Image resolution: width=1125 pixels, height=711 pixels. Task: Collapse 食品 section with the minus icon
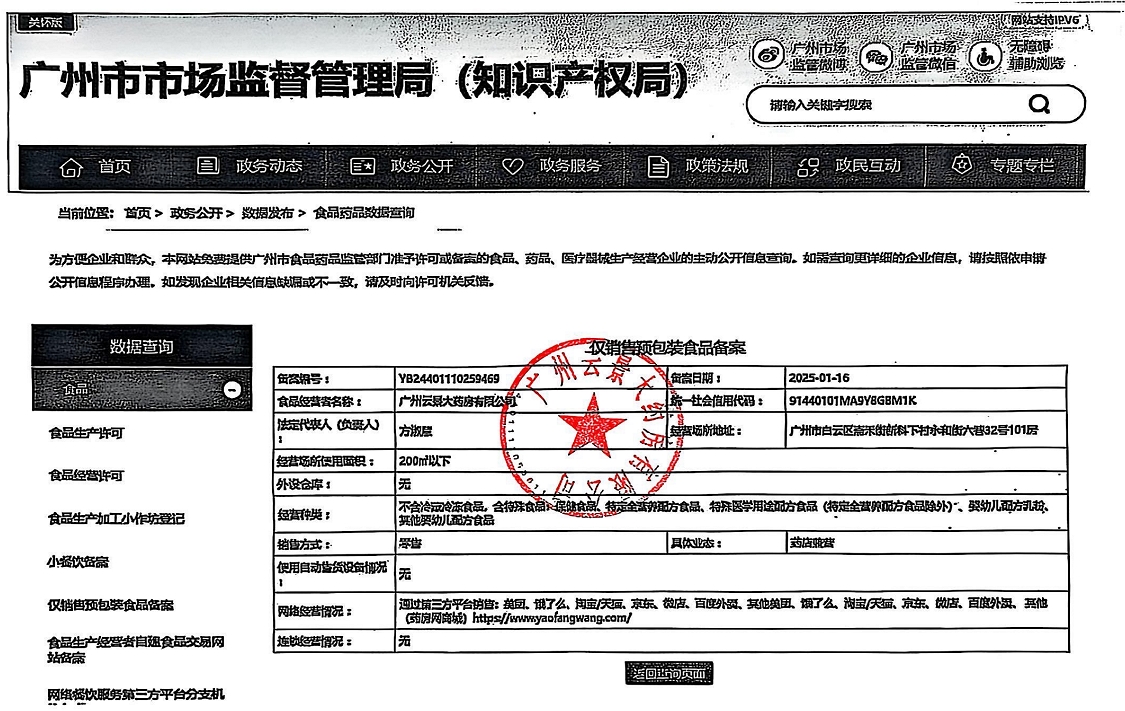click(x=232, y=390)
